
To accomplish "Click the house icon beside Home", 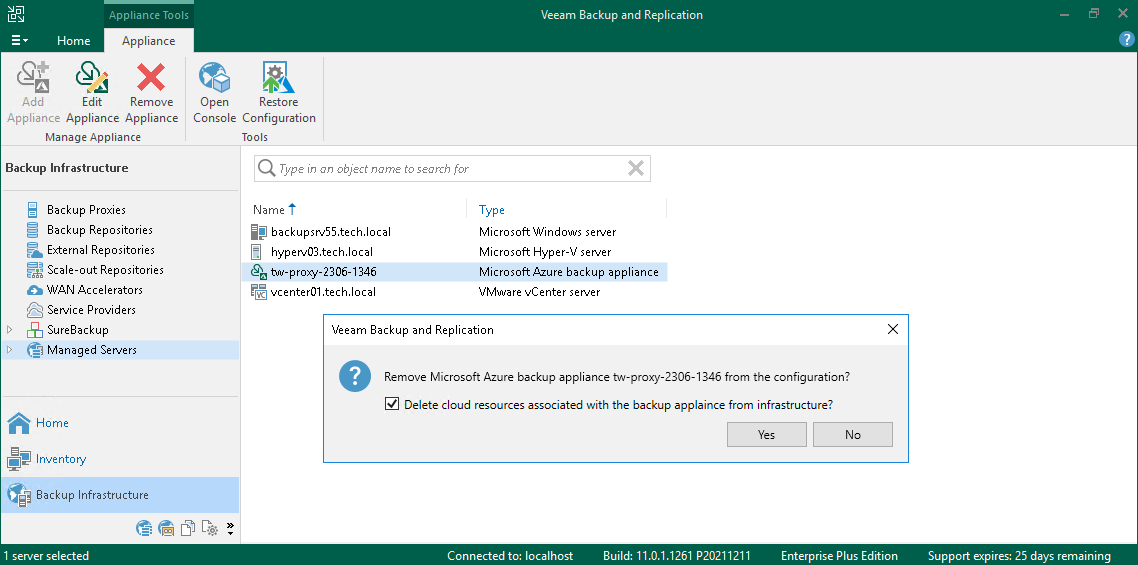I will pyautogui.click(x=19, y=423).
